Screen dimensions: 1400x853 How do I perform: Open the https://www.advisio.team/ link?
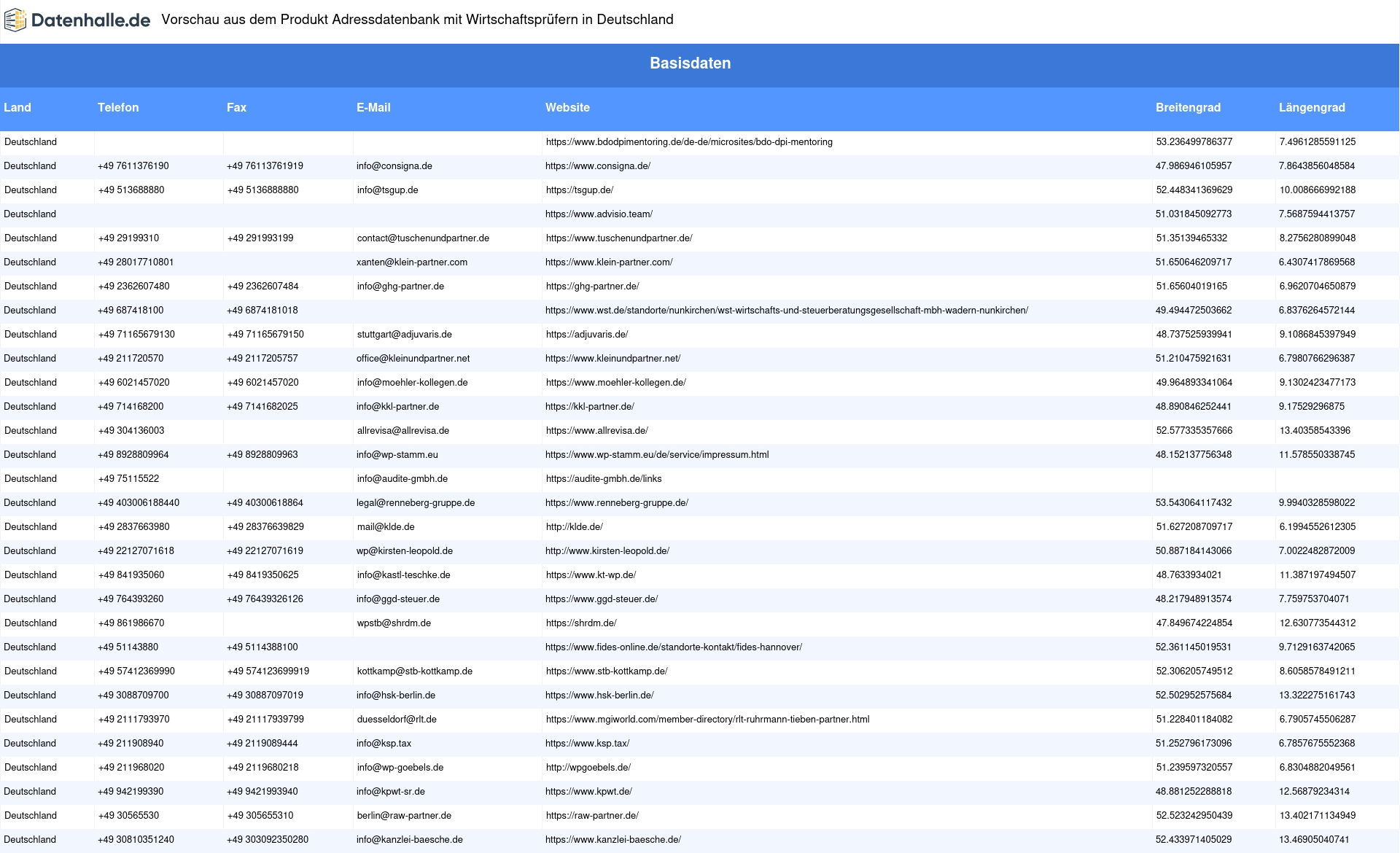(x=599, y=214)
